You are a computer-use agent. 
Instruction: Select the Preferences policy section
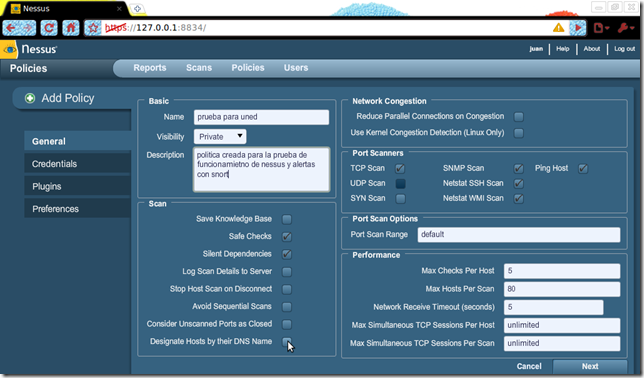tap(78, 209)
